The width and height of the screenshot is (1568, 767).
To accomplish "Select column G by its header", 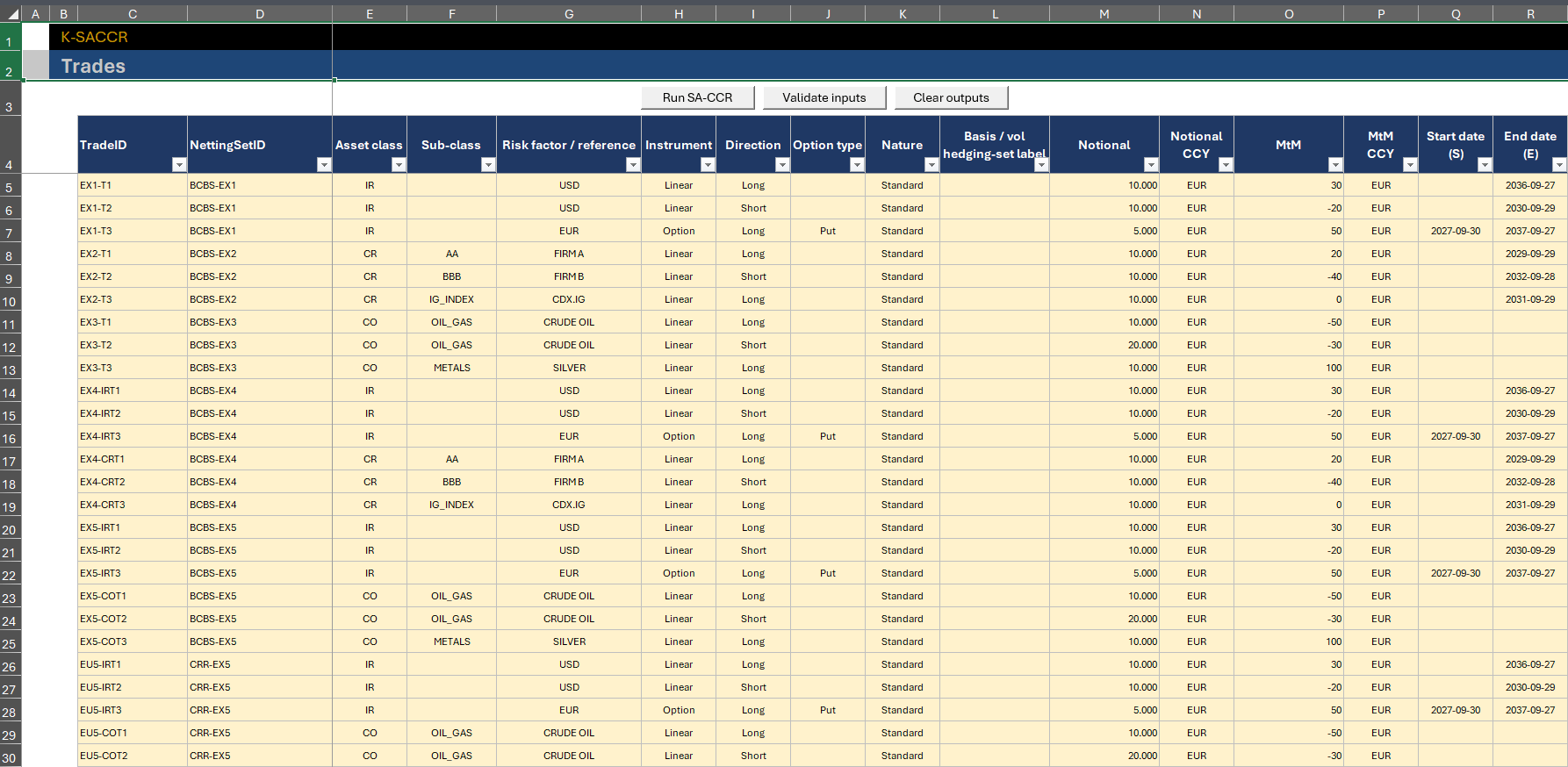I will pyautogui.click(x=569, y=14).
